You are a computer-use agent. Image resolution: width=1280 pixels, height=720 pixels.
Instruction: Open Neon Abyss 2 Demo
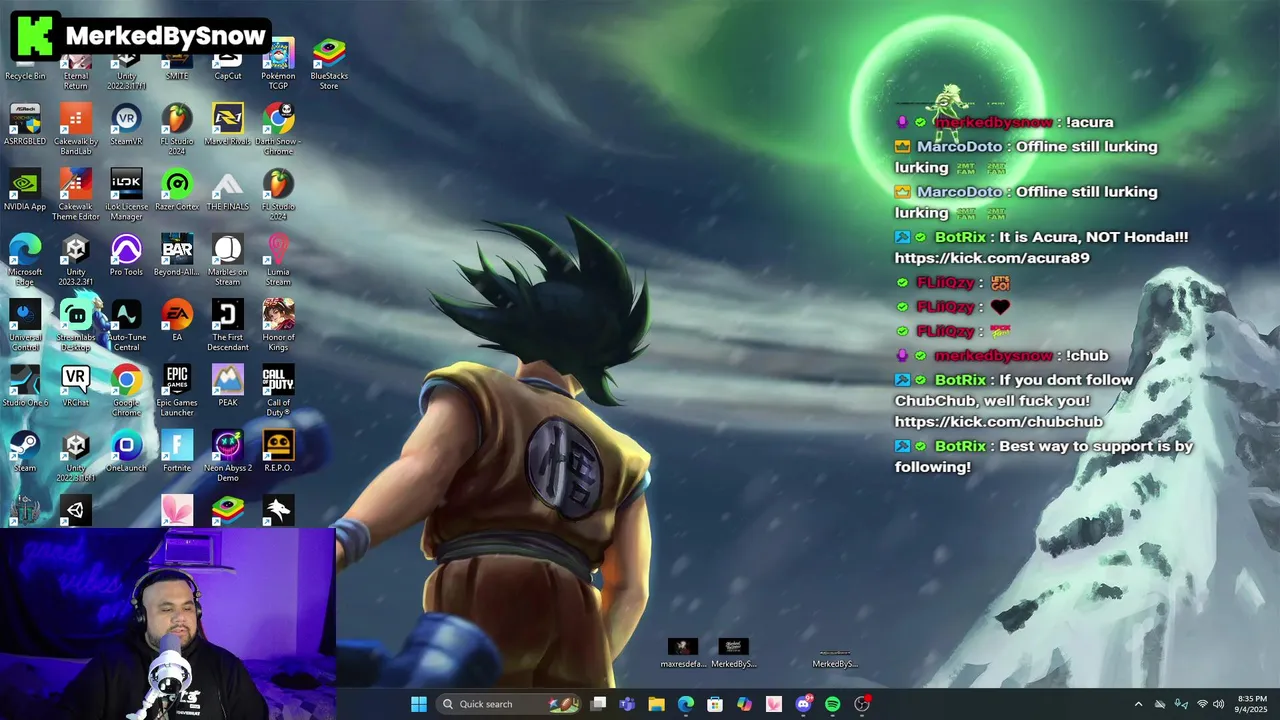[228, 456]
